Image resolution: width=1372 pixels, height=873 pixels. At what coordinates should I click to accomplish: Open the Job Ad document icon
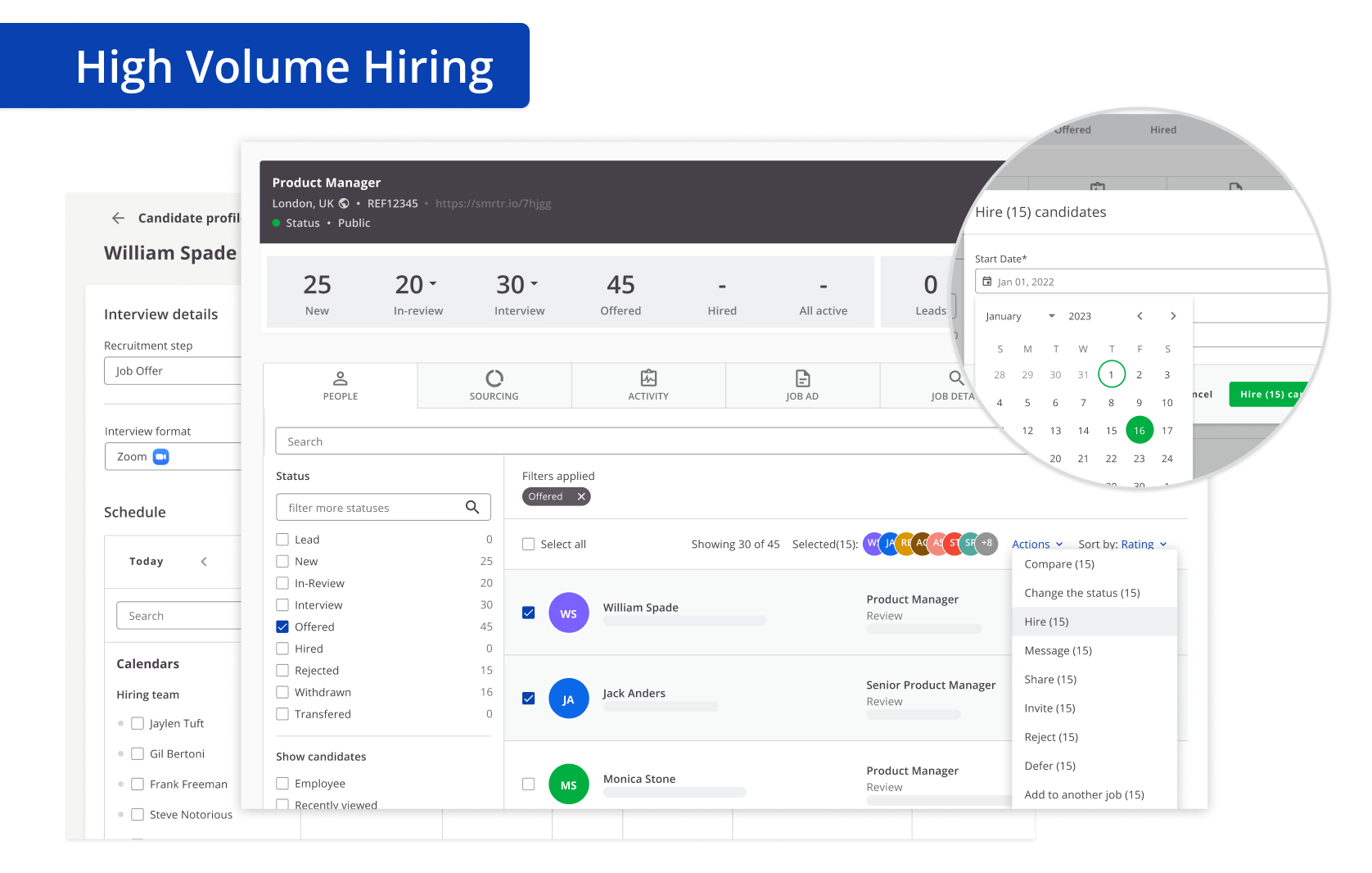(802, 378)
